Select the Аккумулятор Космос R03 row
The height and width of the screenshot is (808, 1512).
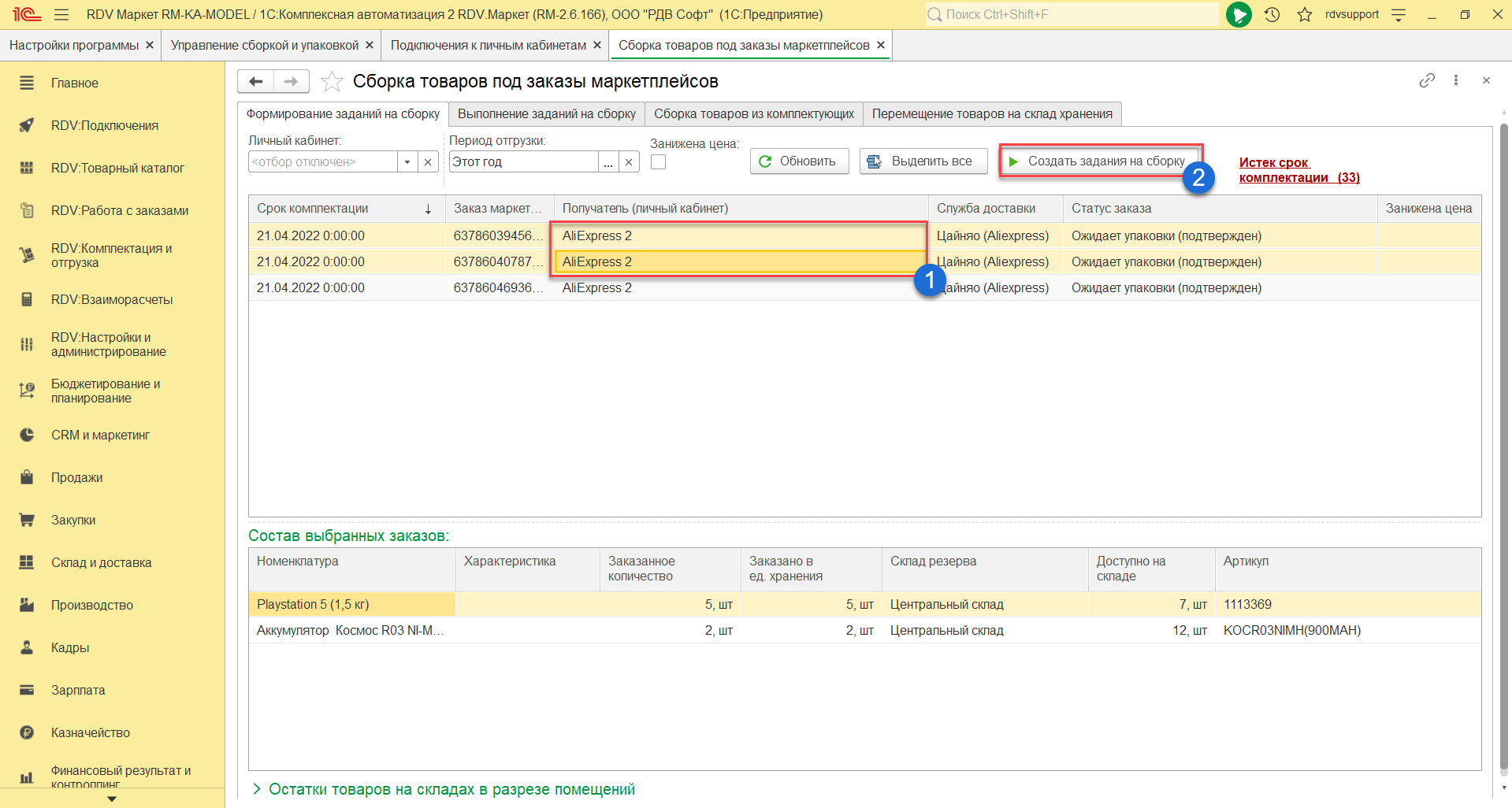pyautogui.click(x=350, y=630)
